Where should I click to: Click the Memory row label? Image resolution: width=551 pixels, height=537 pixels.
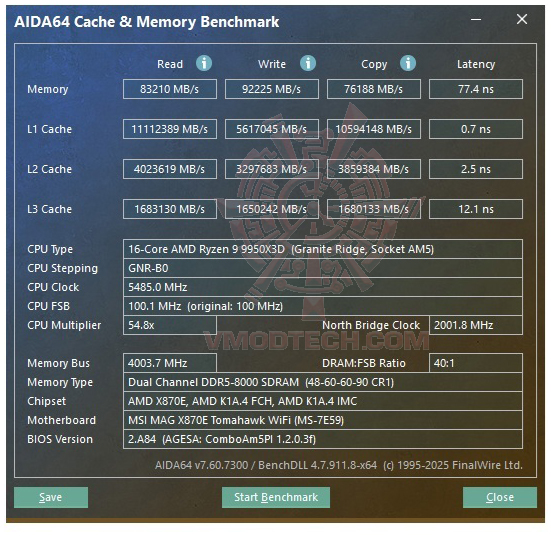(47, 90)
